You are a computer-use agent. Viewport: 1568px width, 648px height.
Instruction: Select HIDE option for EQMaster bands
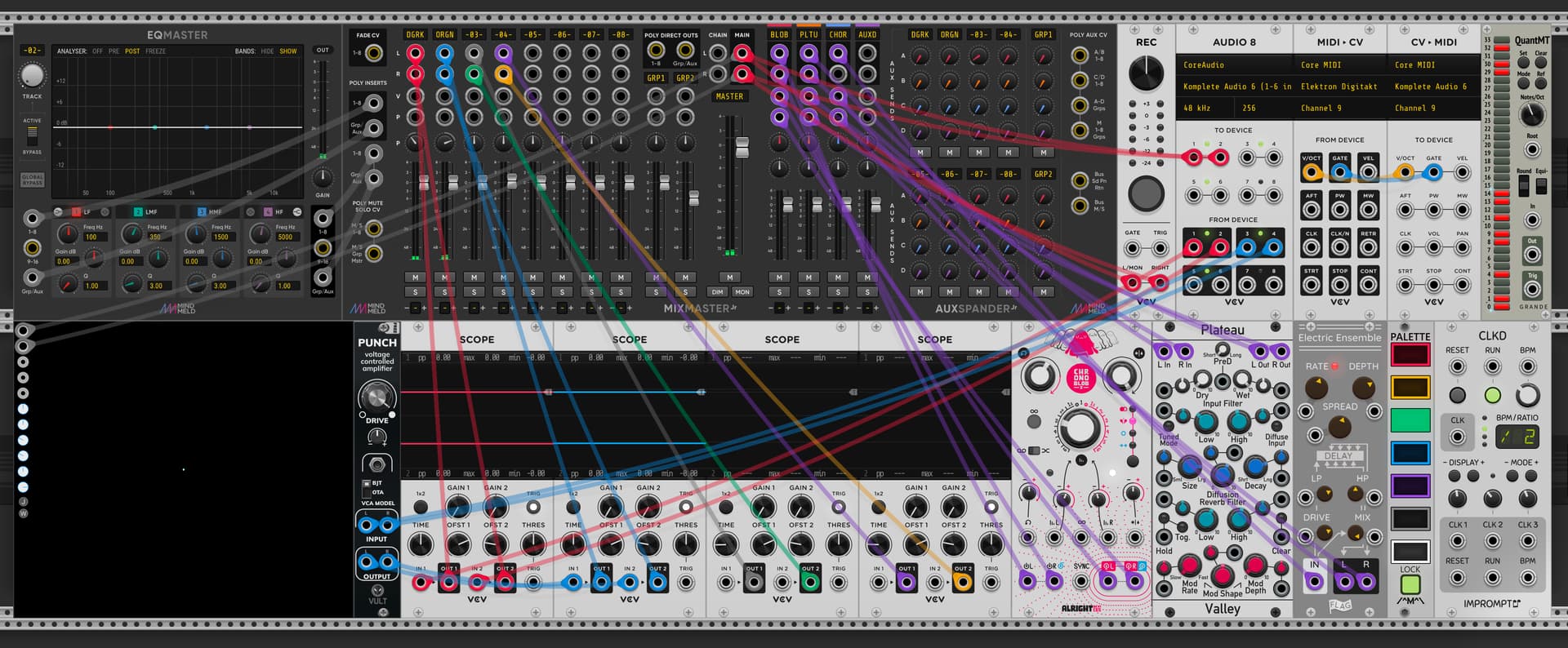tap(267, 51)
